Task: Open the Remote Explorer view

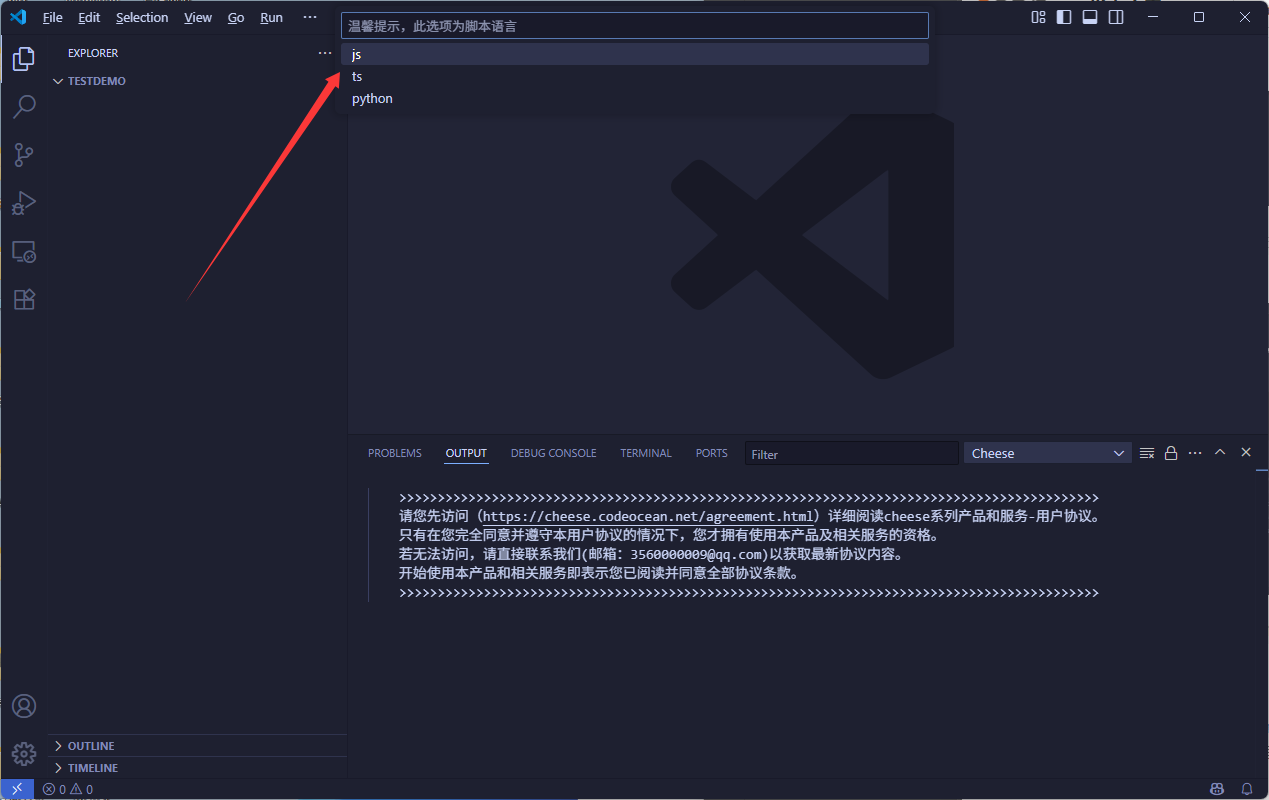Action: (24, 251)
